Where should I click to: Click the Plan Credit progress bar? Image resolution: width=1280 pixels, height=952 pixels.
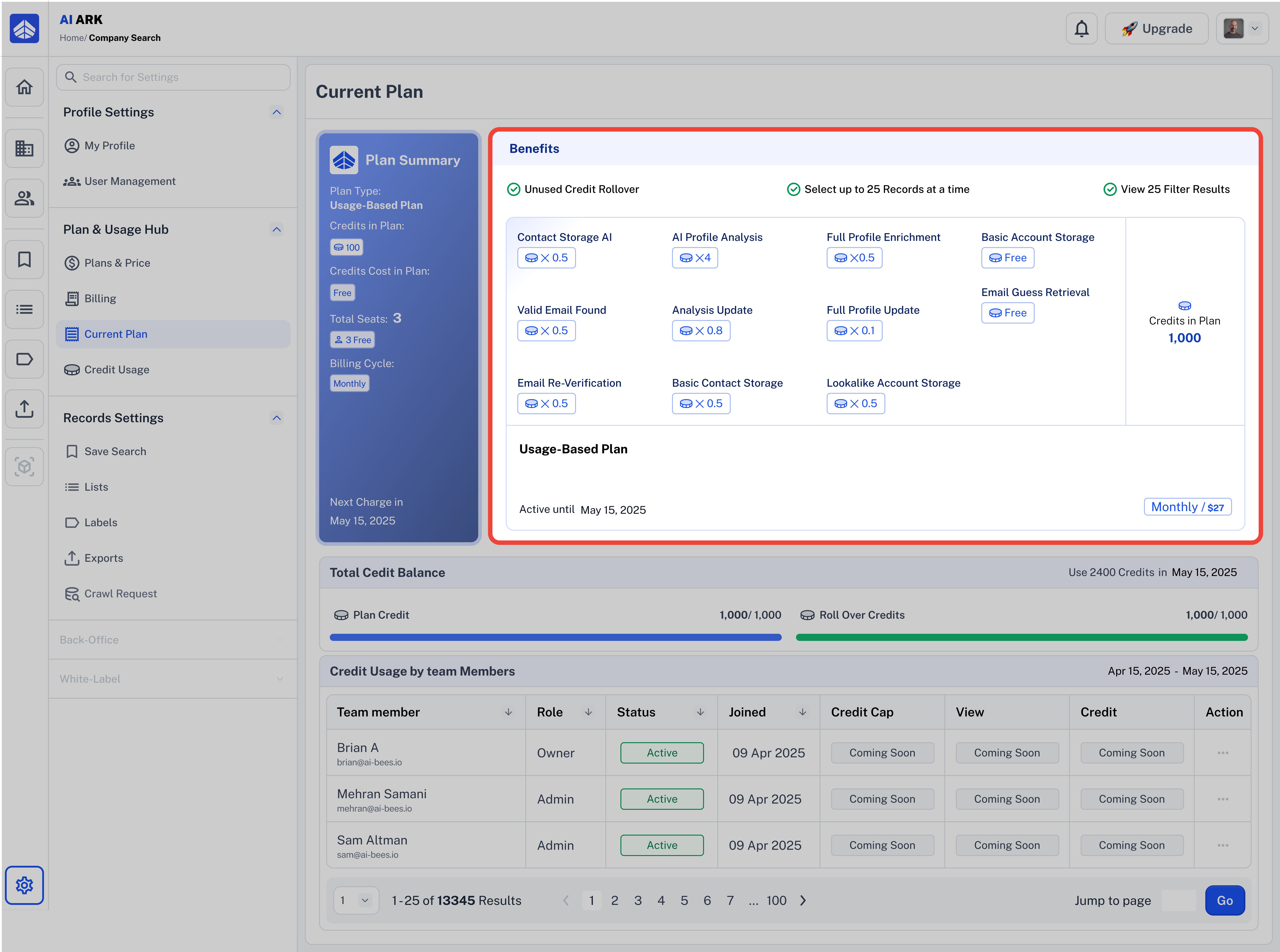(556, 637)
